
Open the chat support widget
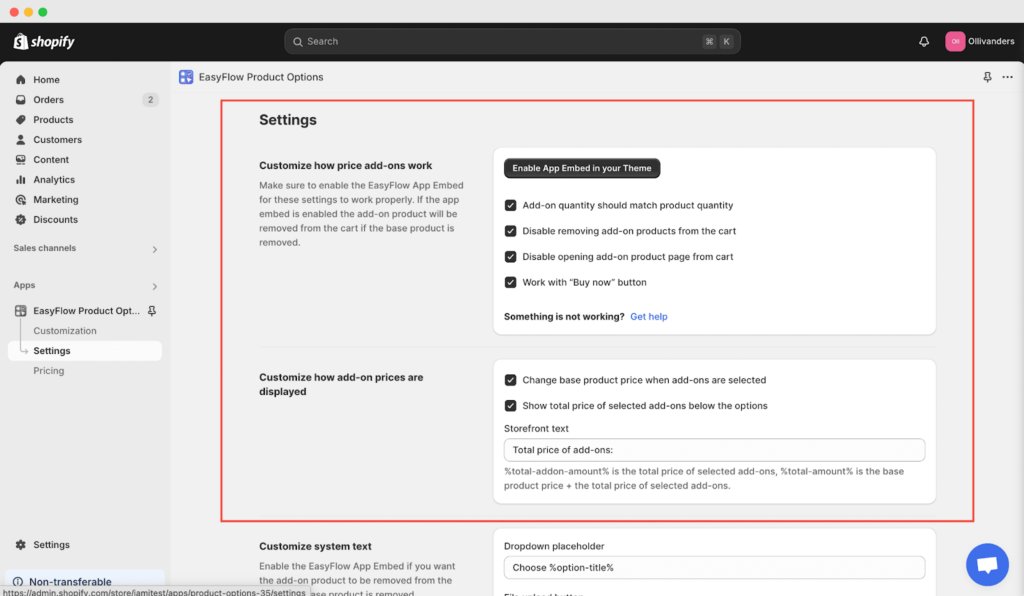987,564
